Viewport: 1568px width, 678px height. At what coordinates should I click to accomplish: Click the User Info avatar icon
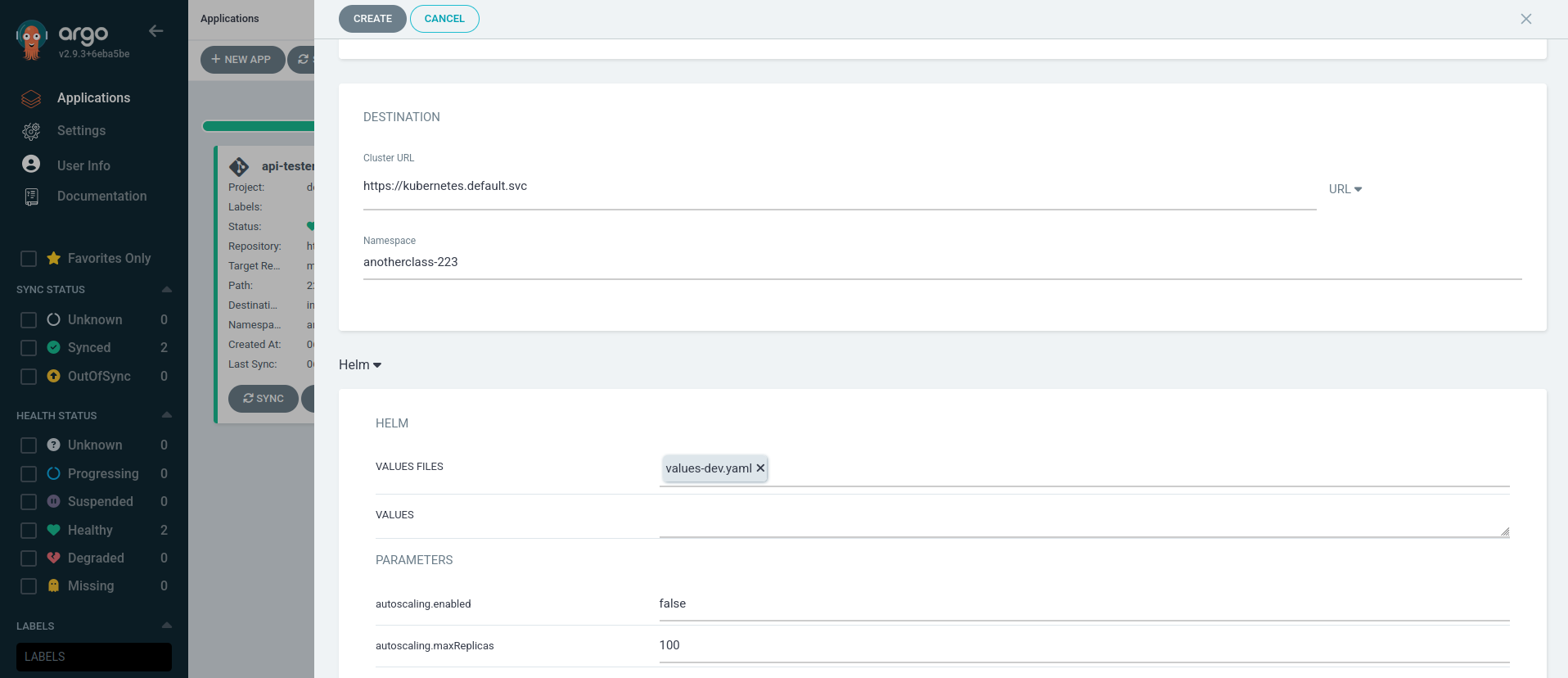tap(31, 165)
